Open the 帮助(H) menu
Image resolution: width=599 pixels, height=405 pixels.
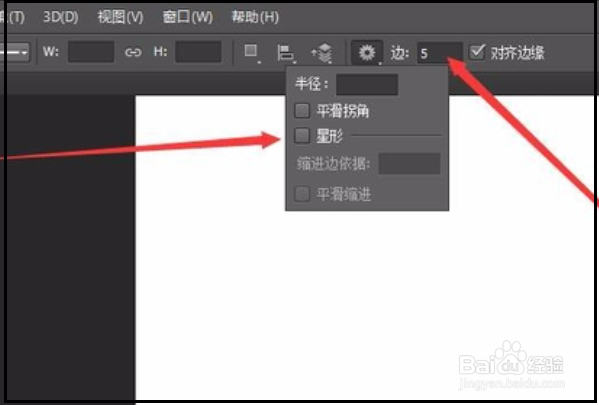[x=255, y=17]
